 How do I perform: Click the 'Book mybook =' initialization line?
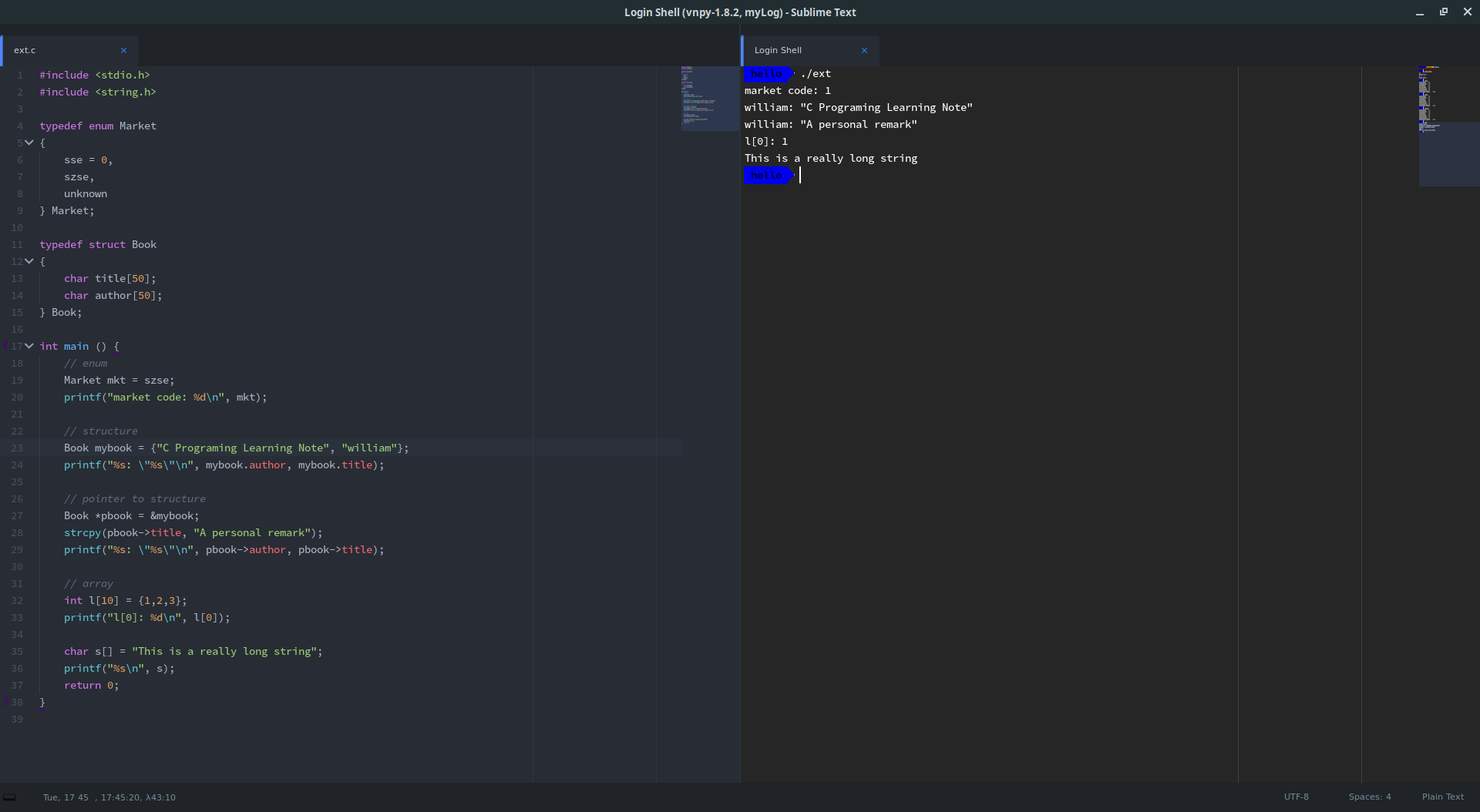tap(237, 448)
